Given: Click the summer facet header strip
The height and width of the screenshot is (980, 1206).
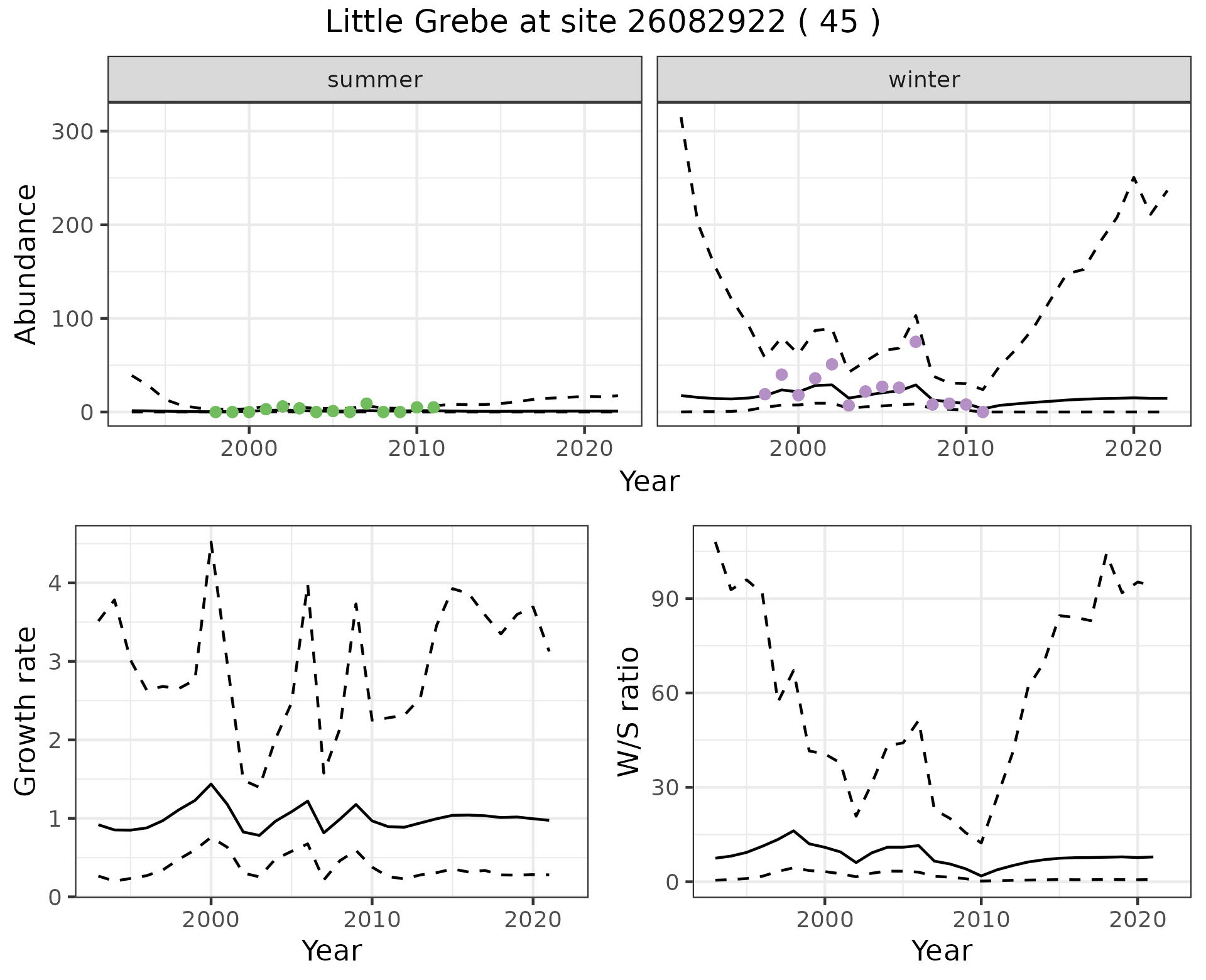Looking at the screenshot, I should [374, 80].
